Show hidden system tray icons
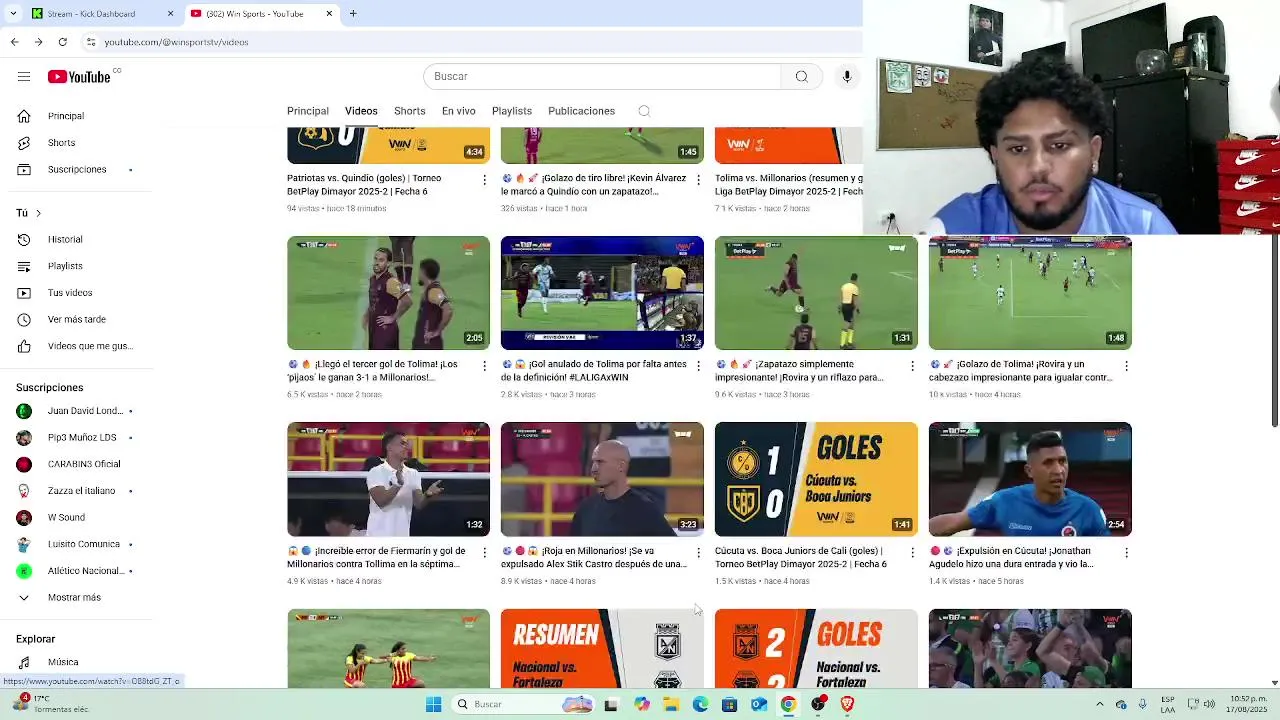Screen dimensions: 1280x720 [x=1099, y=705]
